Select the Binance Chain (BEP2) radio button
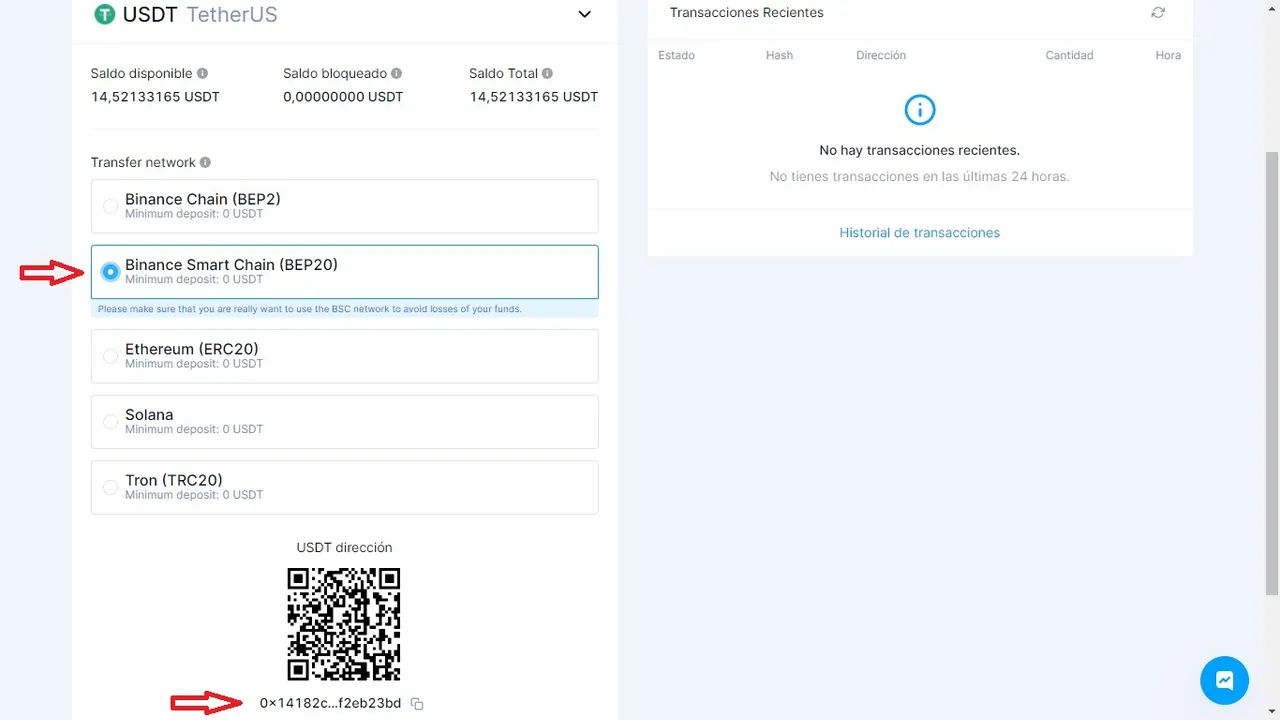This screenshot has width=1280, height=720. [110, 206]
